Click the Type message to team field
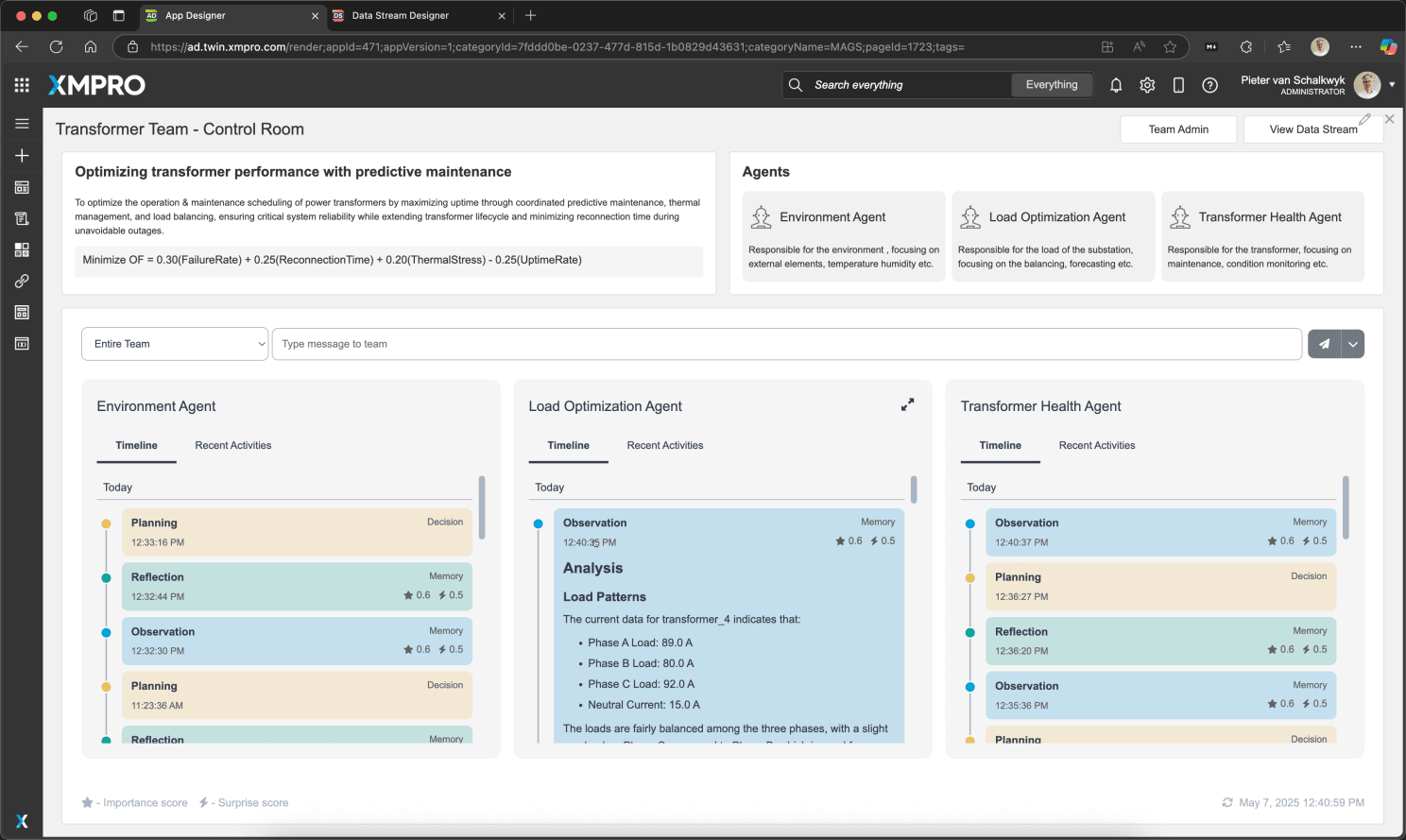This screenshot has width=1406, height=840. (786, 344)
